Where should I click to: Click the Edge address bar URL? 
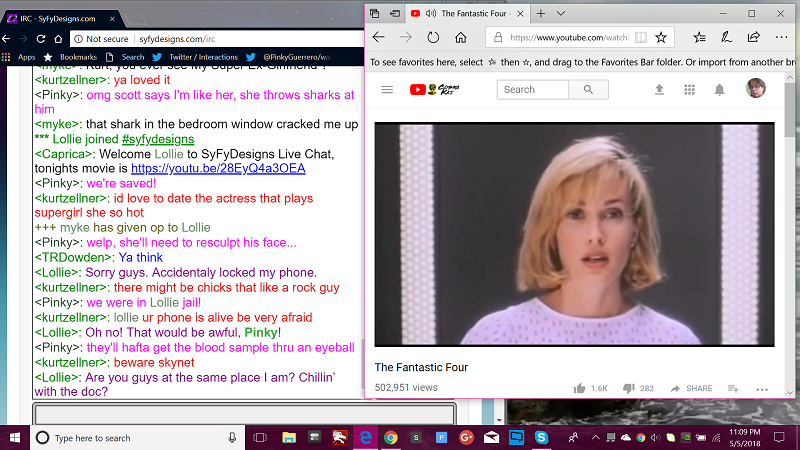click(x=569, y=37)
